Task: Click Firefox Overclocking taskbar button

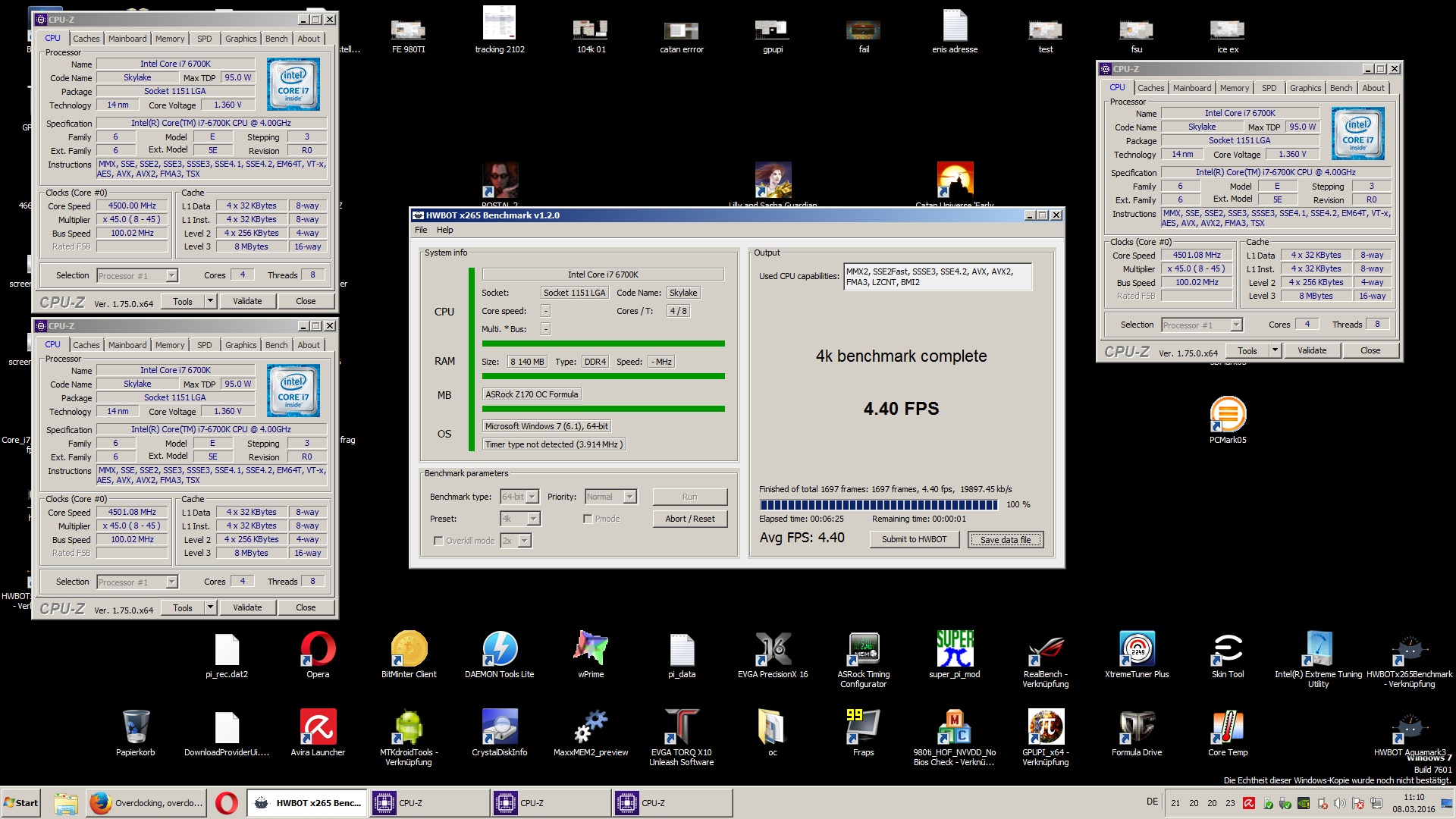Action: coord(146,803)
